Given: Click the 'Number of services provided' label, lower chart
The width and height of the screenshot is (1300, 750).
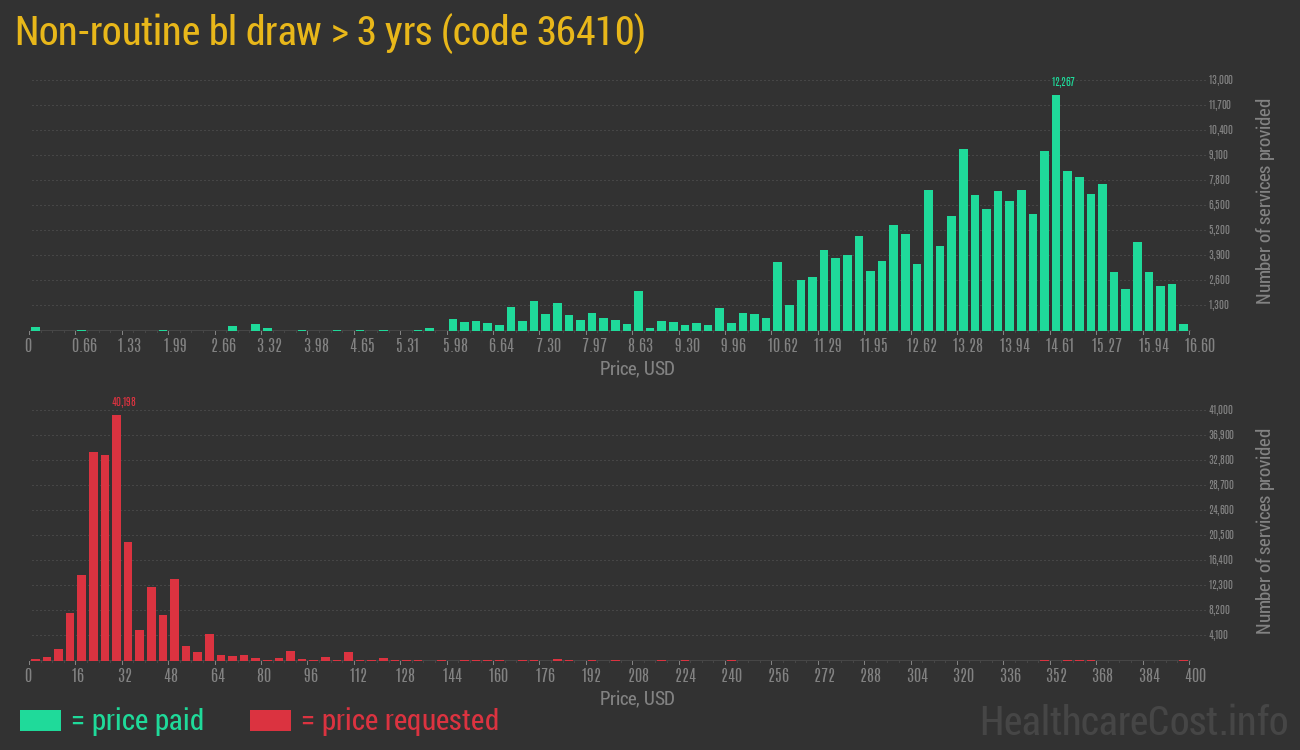Looking at the screenshot, I should pyautogui.click(x=1266, y=530).
